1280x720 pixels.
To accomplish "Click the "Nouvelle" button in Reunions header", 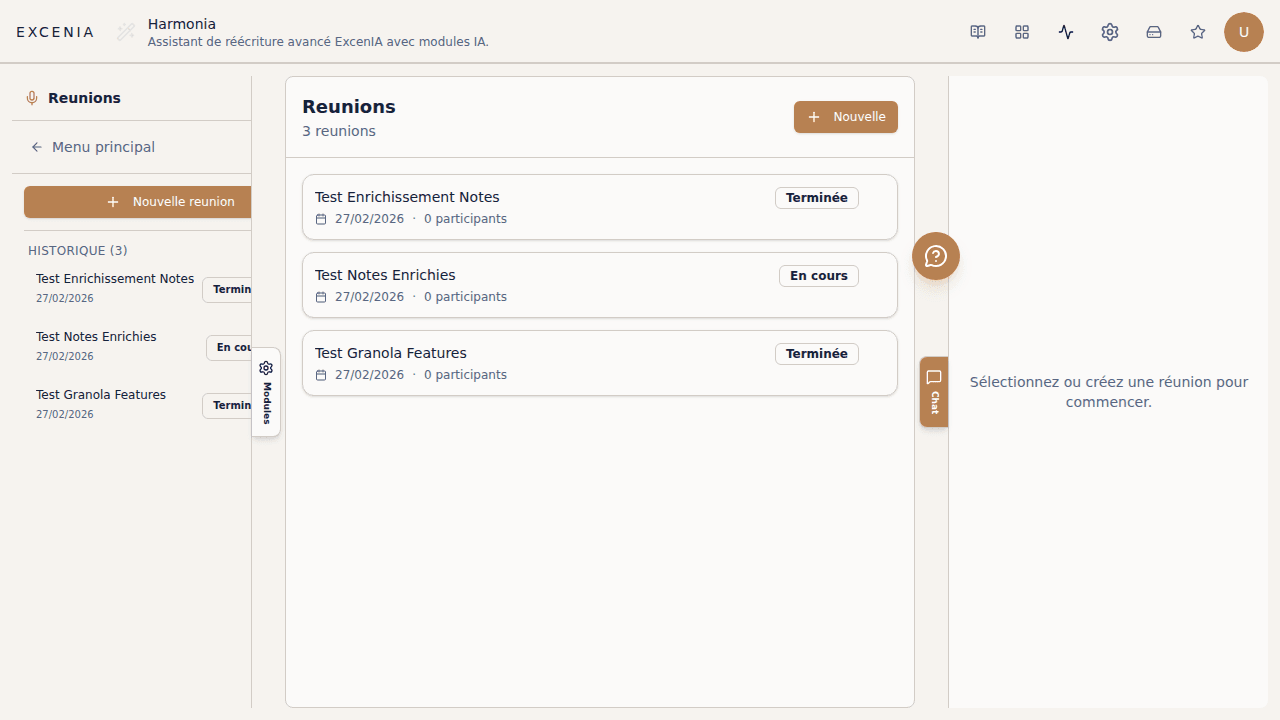I will tap(846, 117).
